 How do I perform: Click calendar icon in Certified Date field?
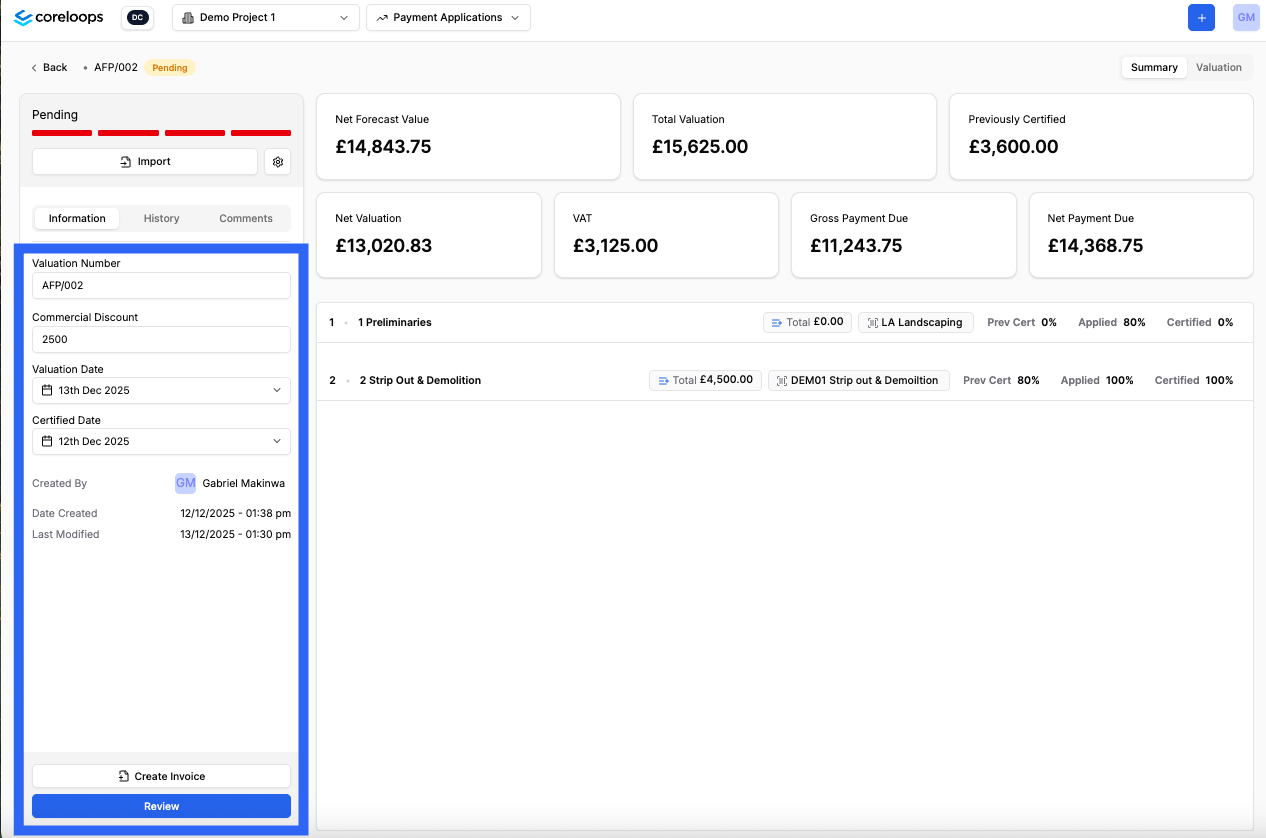point(47,441)
